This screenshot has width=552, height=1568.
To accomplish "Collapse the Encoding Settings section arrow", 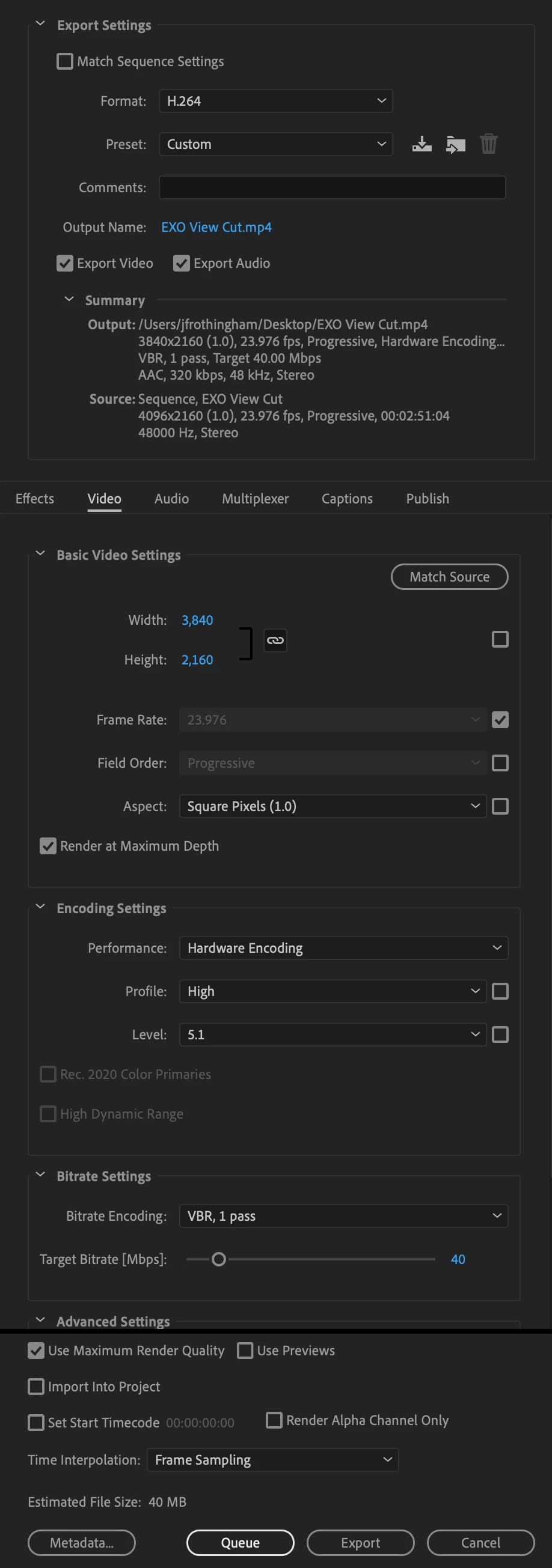I will pos(41,907).
